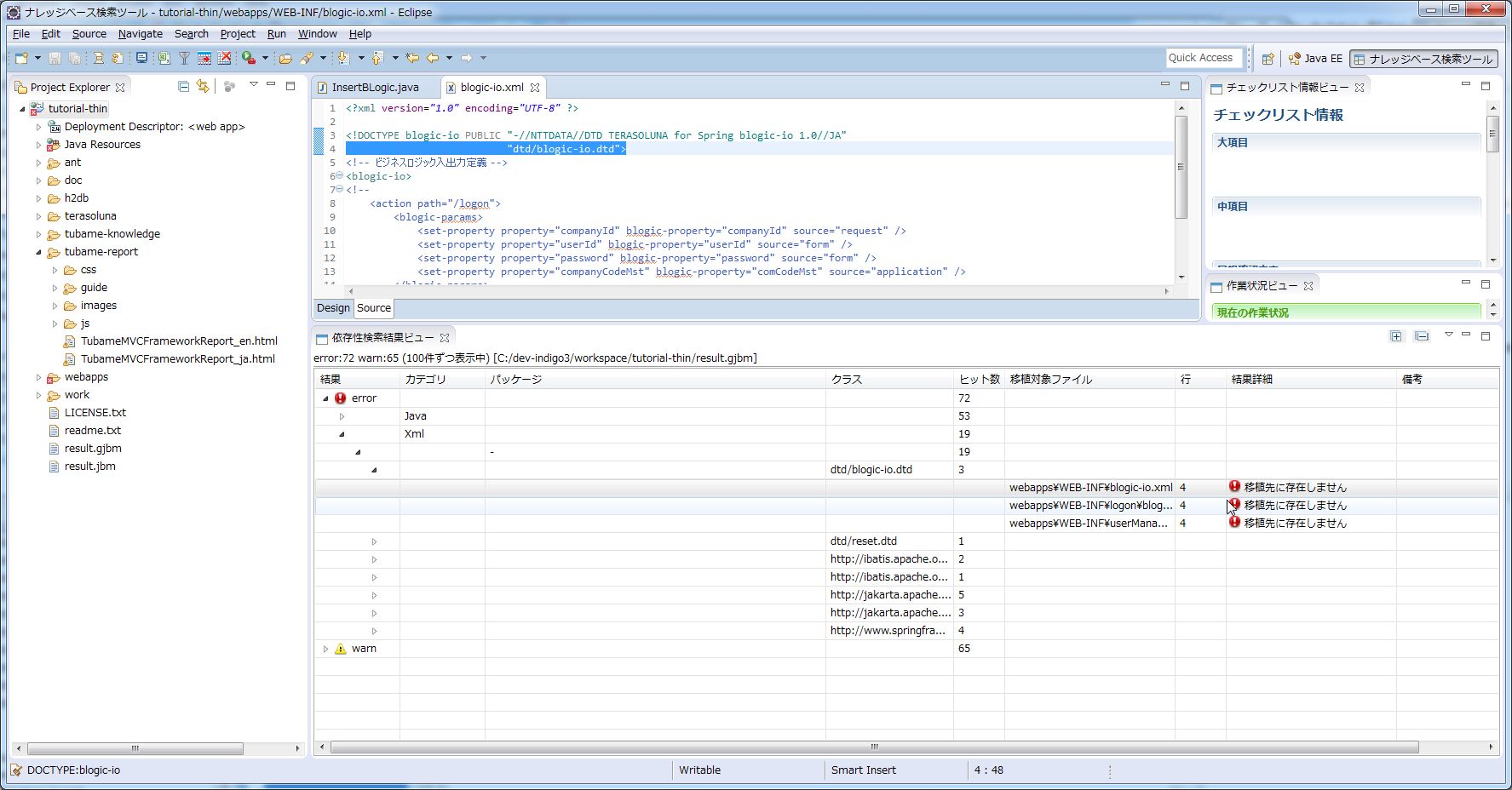This screenshot has height=790, width=1512.
Task: Select TubameMVCFrameworkReport_en.html file
Action: coord(179,341)
